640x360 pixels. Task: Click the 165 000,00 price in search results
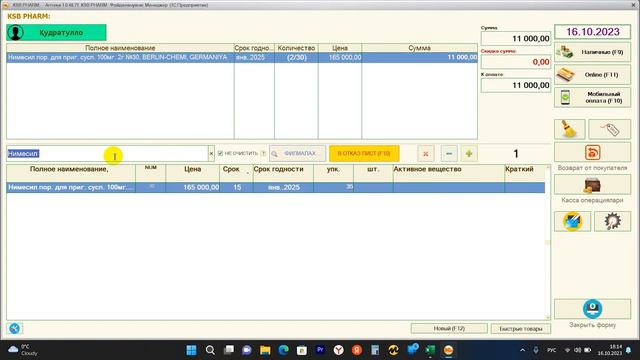(x=193, y=187)
